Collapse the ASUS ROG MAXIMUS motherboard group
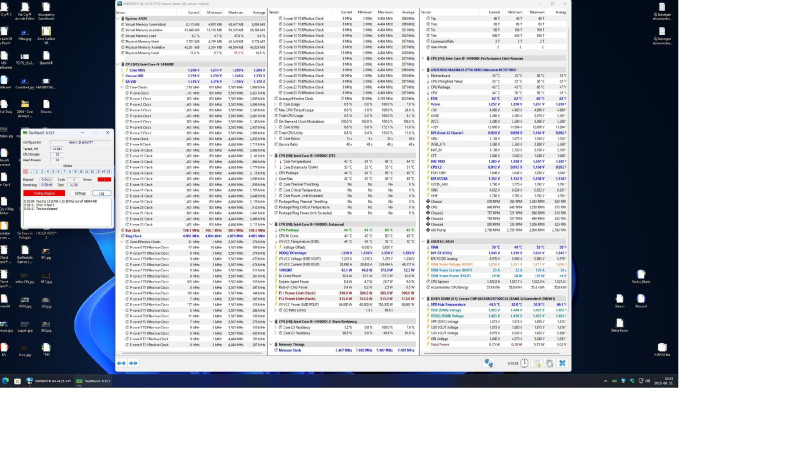 point(423,70)
